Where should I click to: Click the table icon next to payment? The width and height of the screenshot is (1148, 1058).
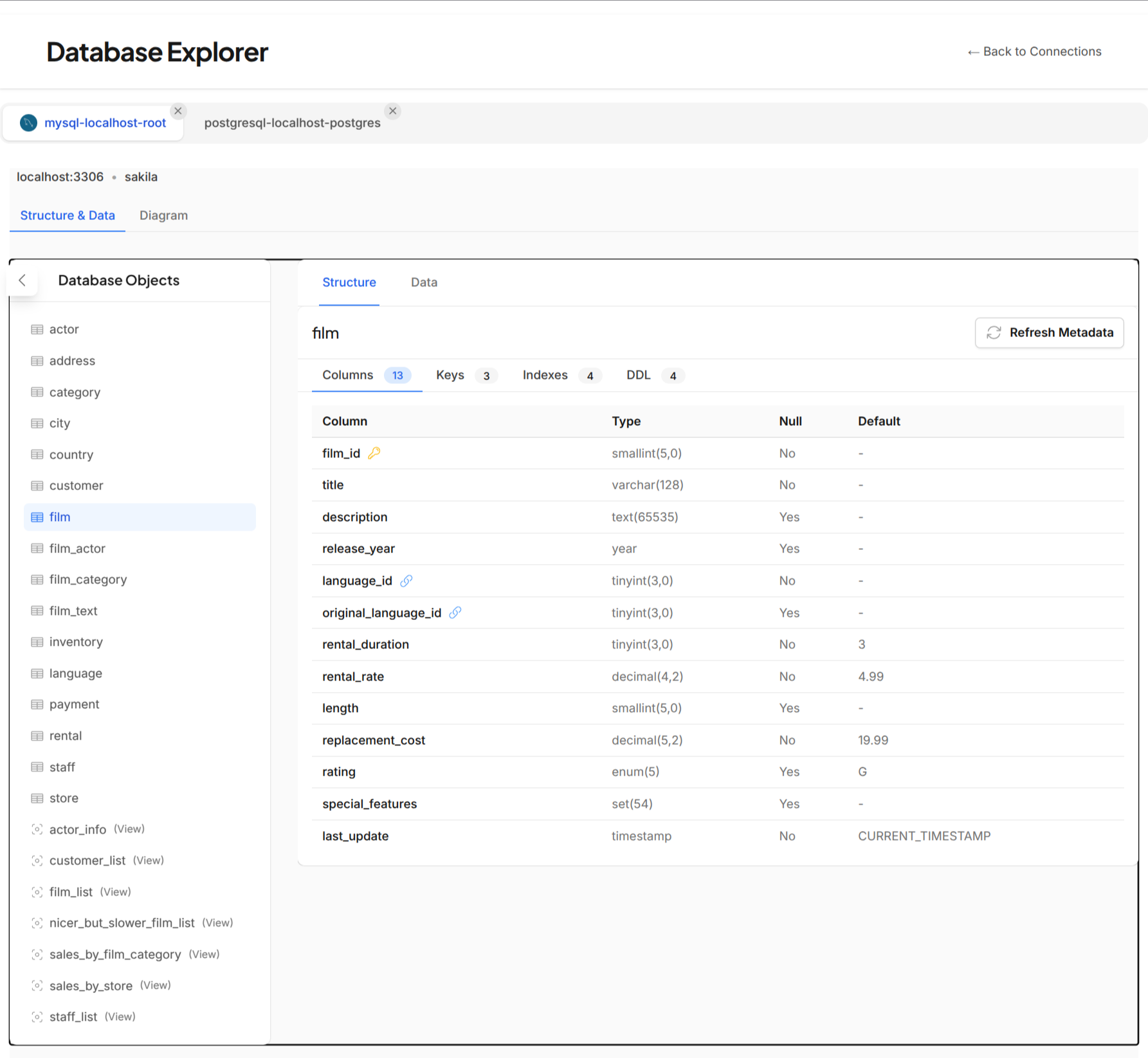click(36, 704)
